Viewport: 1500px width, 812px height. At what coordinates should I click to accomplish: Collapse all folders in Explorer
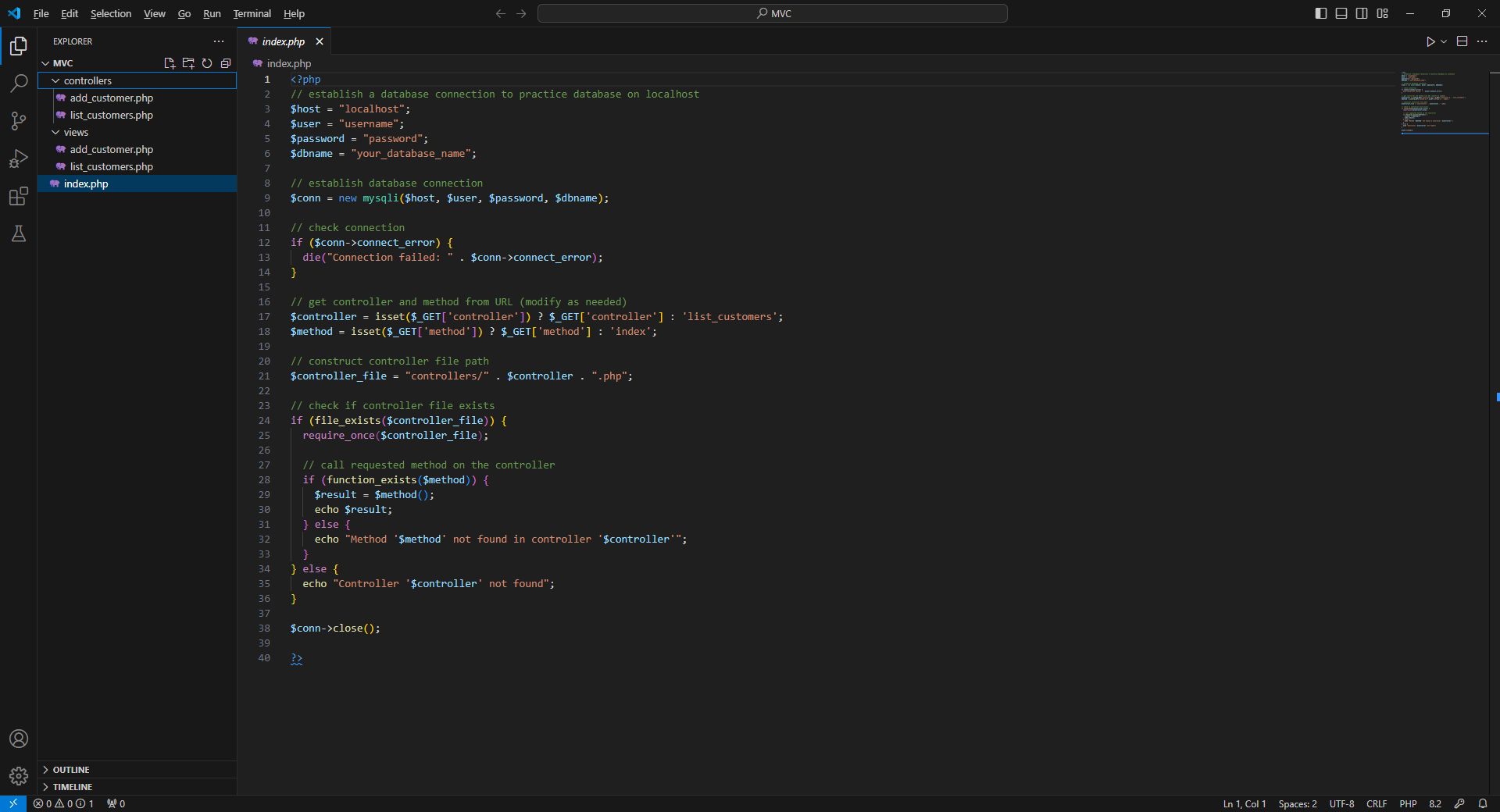(x=226, y=63)
